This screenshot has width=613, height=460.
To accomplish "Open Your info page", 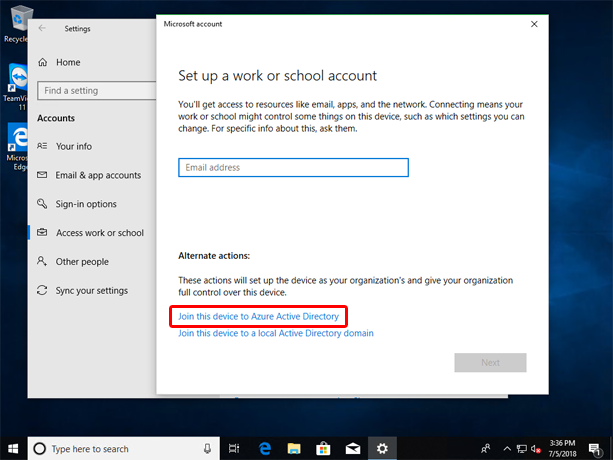I will 73,146.
